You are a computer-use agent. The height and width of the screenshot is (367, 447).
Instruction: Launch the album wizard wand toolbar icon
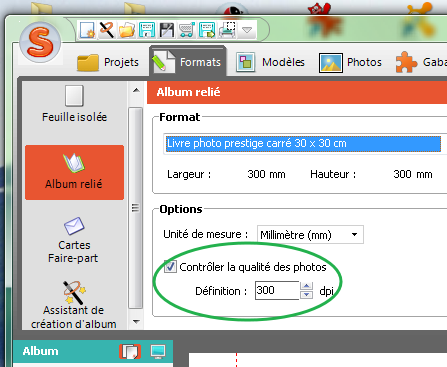coord(107,30)
